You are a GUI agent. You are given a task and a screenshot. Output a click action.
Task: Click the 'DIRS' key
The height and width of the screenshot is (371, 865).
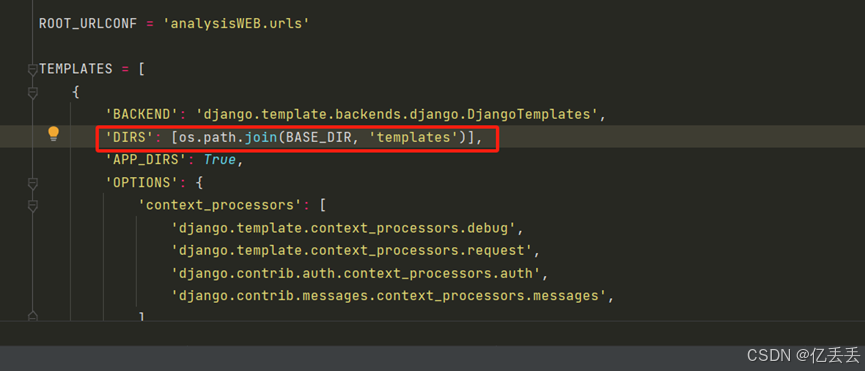129,138
